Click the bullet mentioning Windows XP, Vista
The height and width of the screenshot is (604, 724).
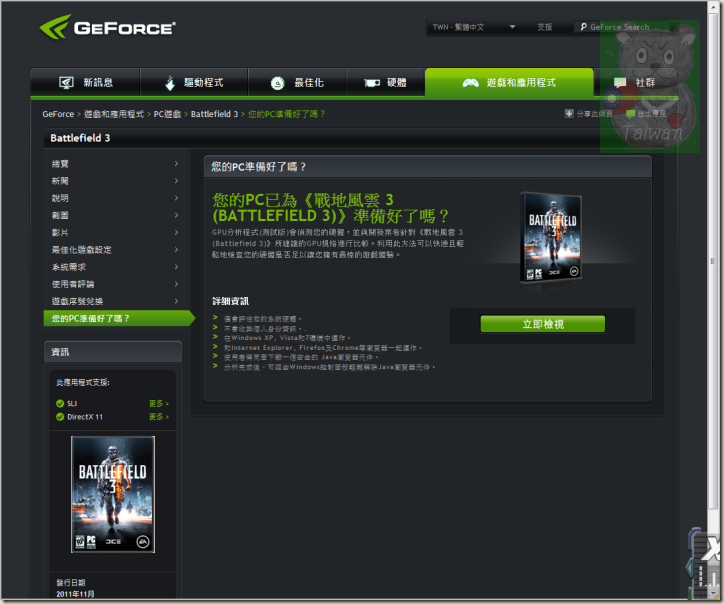(287, 338)
